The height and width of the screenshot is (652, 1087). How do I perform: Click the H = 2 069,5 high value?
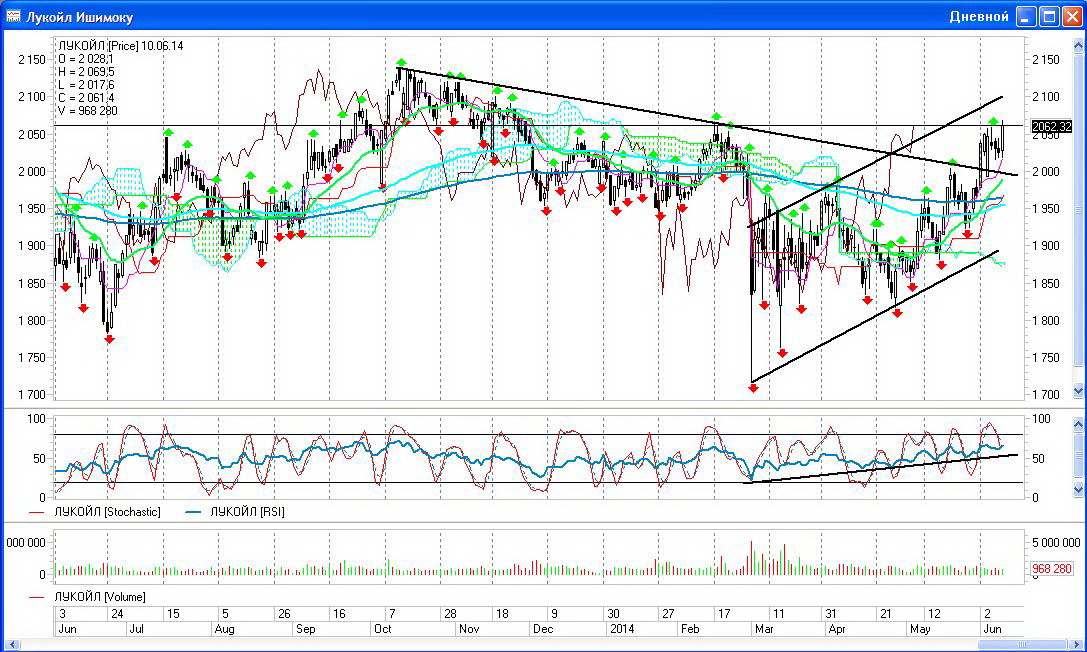pyautogui.click(x=87, y=72)
